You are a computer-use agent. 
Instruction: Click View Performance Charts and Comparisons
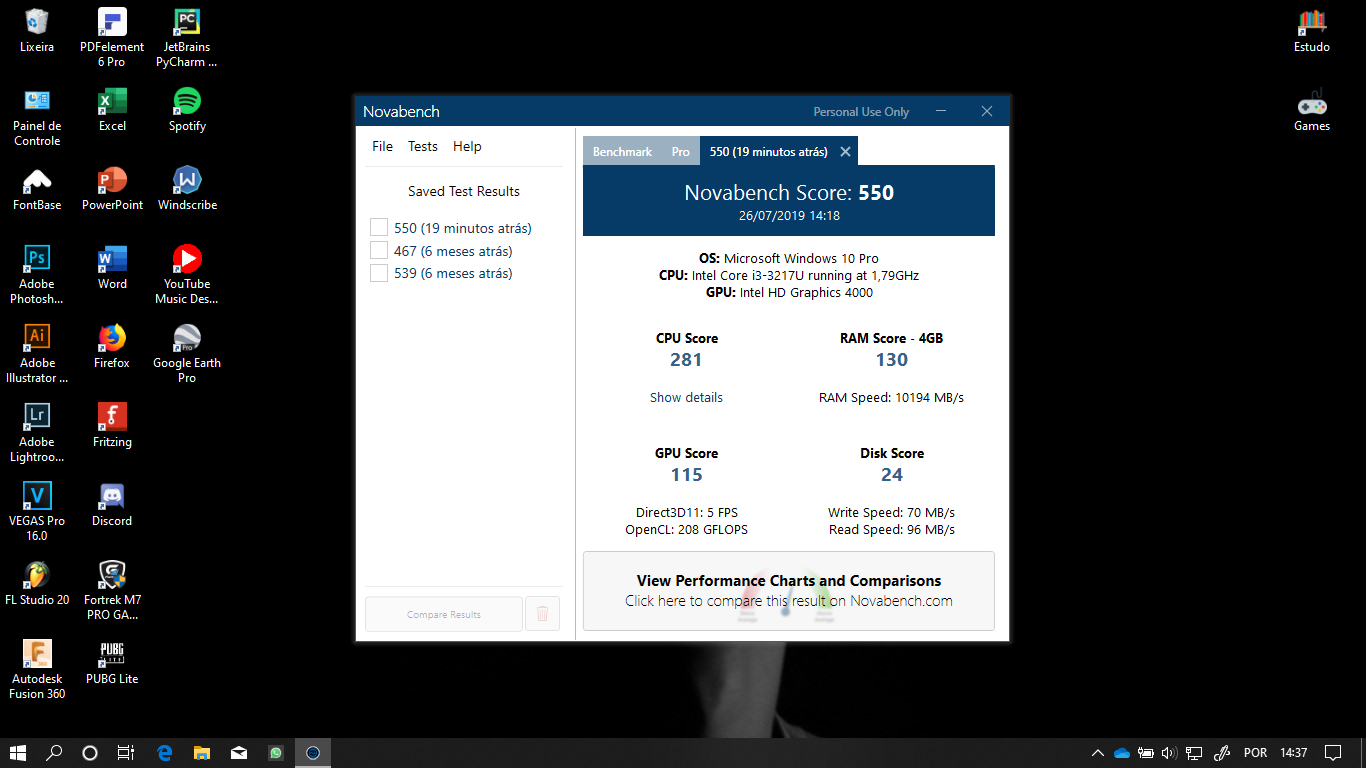[x=789, y=591]
